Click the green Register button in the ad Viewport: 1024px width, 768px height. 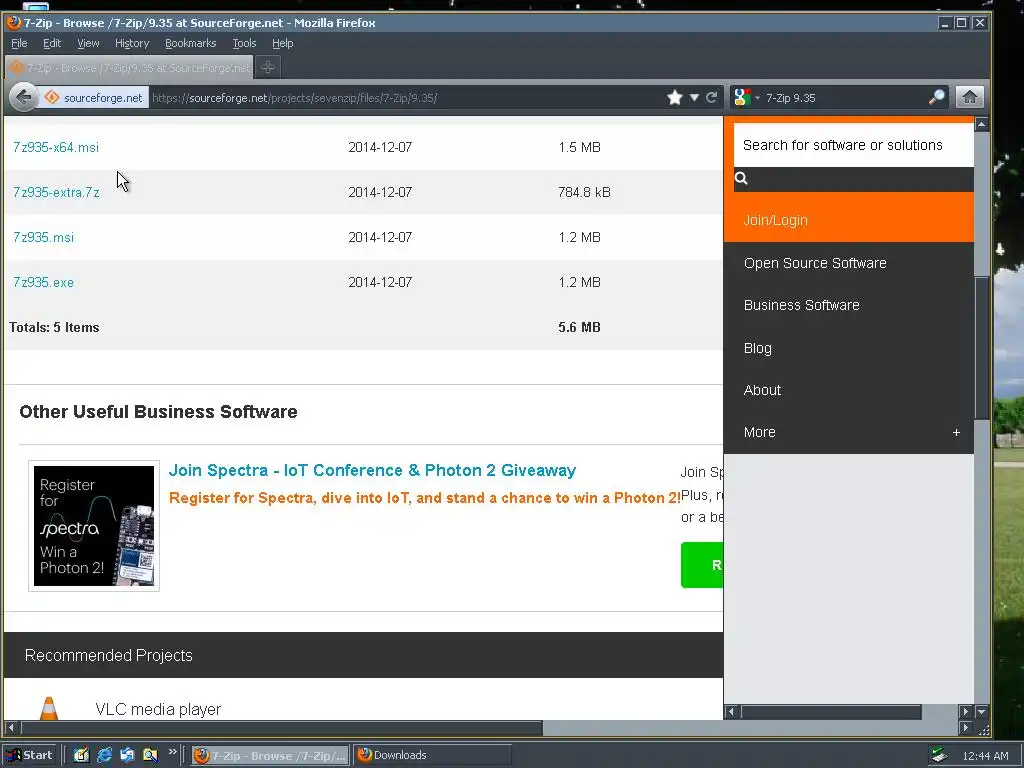702,565
